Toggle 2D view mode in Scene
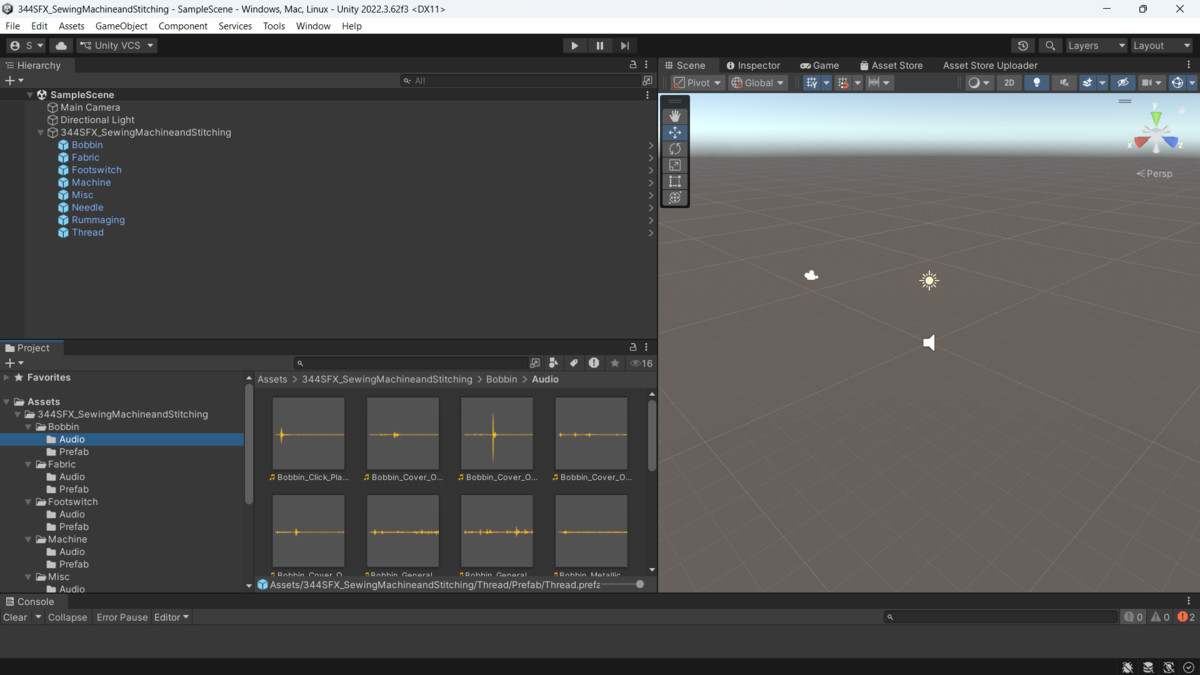 pos(1009,83)
